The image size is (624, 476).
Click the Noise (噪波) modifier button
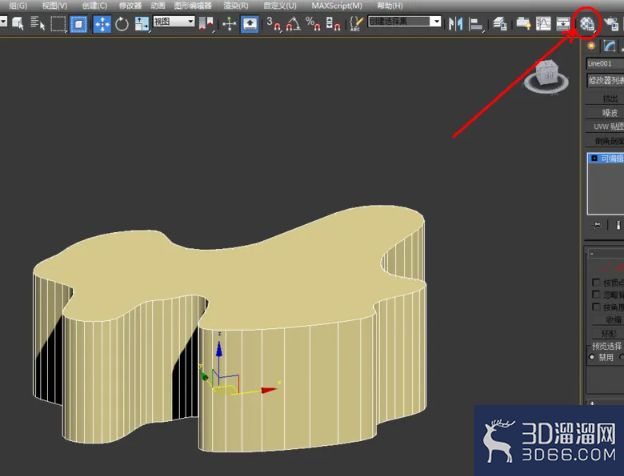click(x=605, y=113)
